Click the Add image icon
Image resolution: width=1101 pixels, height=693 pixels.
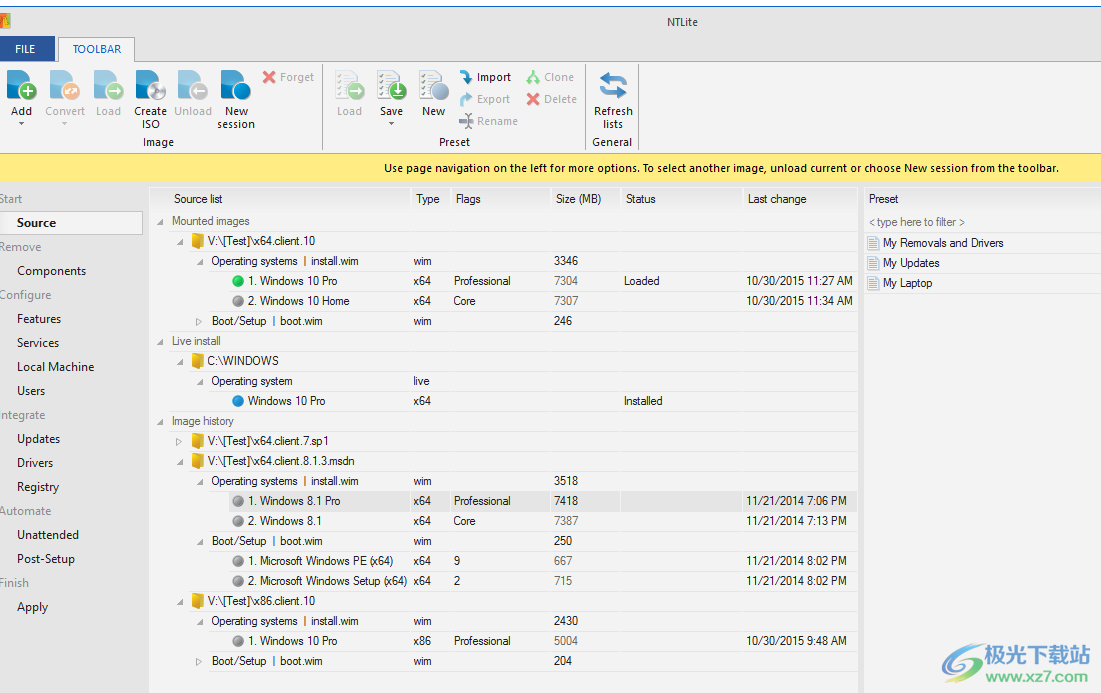(x=21, y=86)
